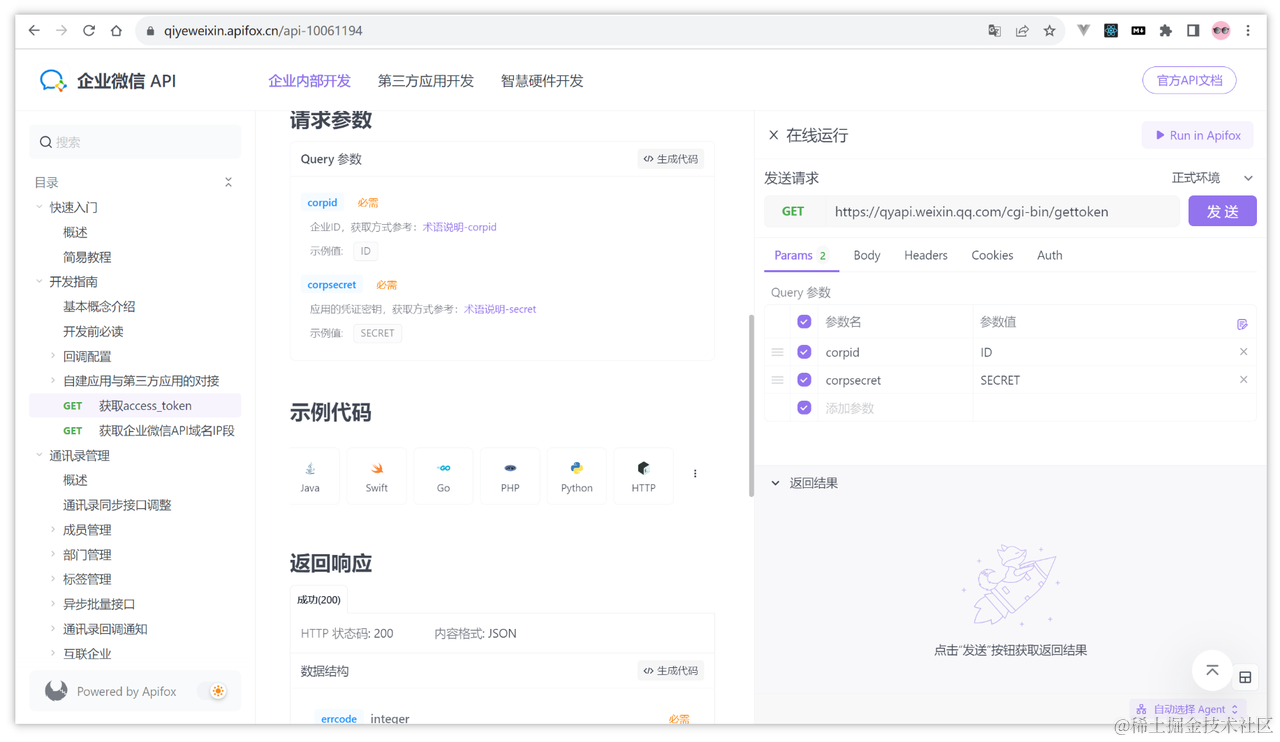Uncheck the corpsecret parameter checkbox
This screenshot has height=742, width=1280.
pyautogui.click(x=804, y=380)
